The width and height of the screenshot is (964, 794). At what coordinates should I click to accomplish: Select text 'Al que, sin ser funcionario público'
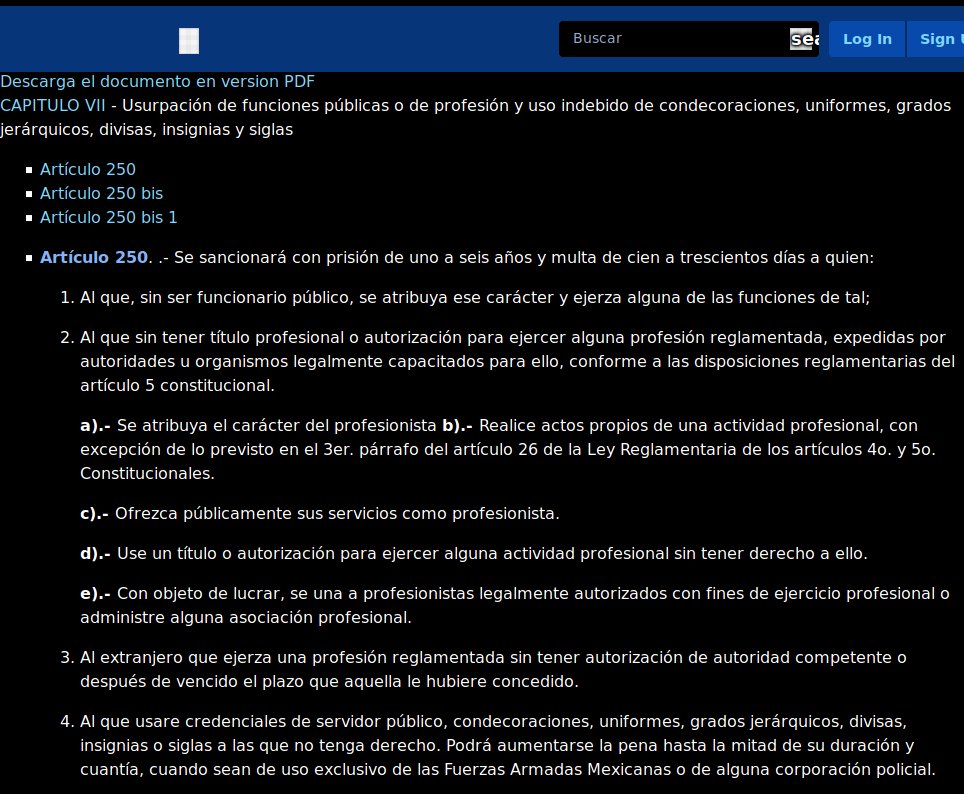tap(216, 298)
